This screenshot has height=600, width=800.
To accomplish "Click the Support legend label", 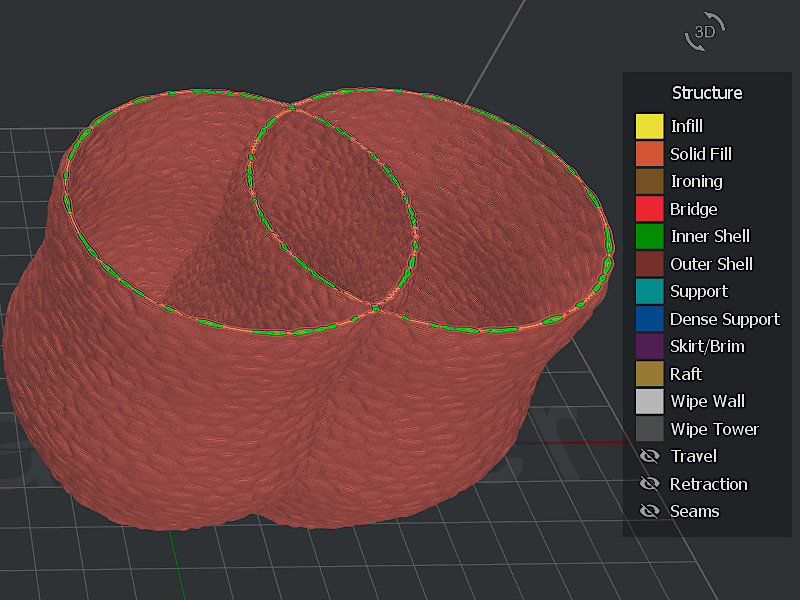I will (x=699, y=291).
